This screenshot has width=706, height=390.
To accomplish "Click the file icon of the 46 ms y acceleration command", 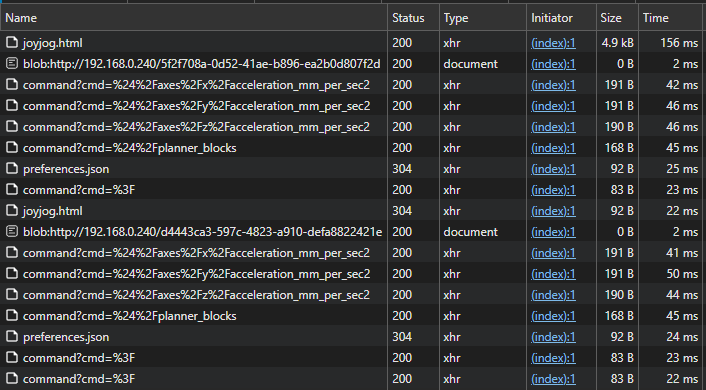I will 12,106.
